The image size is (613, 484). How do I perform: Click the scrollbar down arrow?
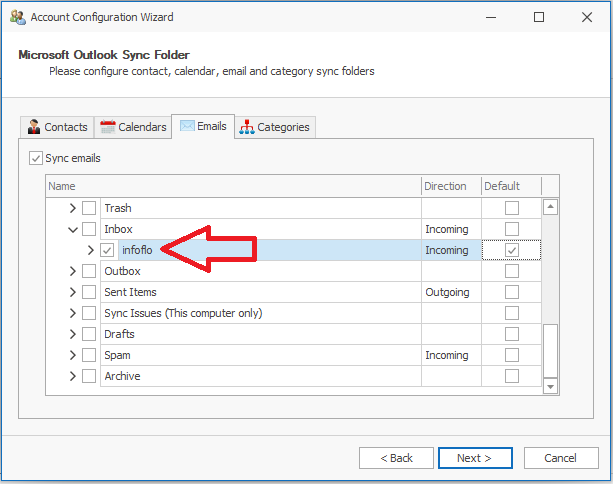coord(549,385)
